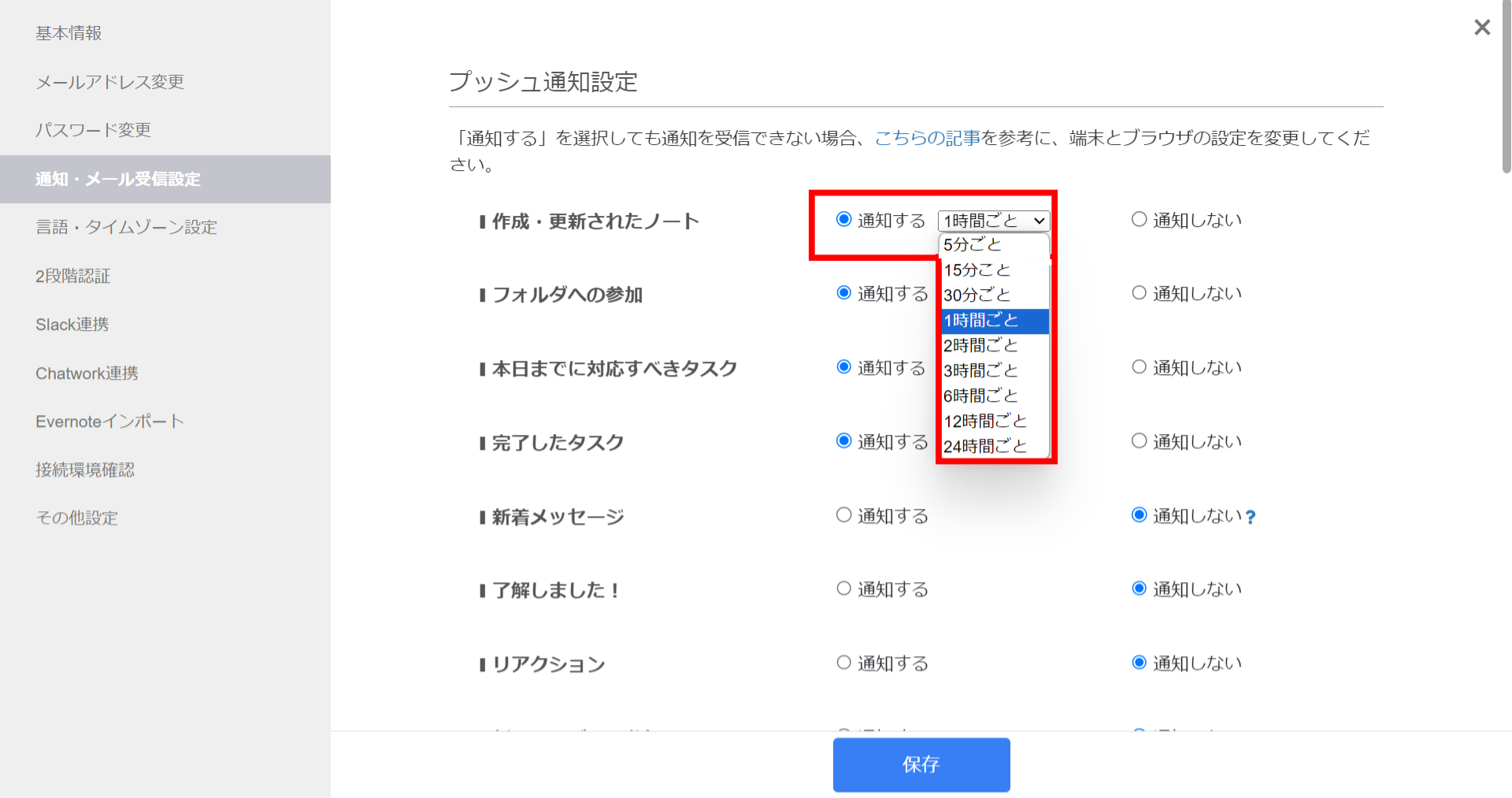1512x798 pixels.
Task: Go to パスワード変更 settings
Action: [93, 130]
